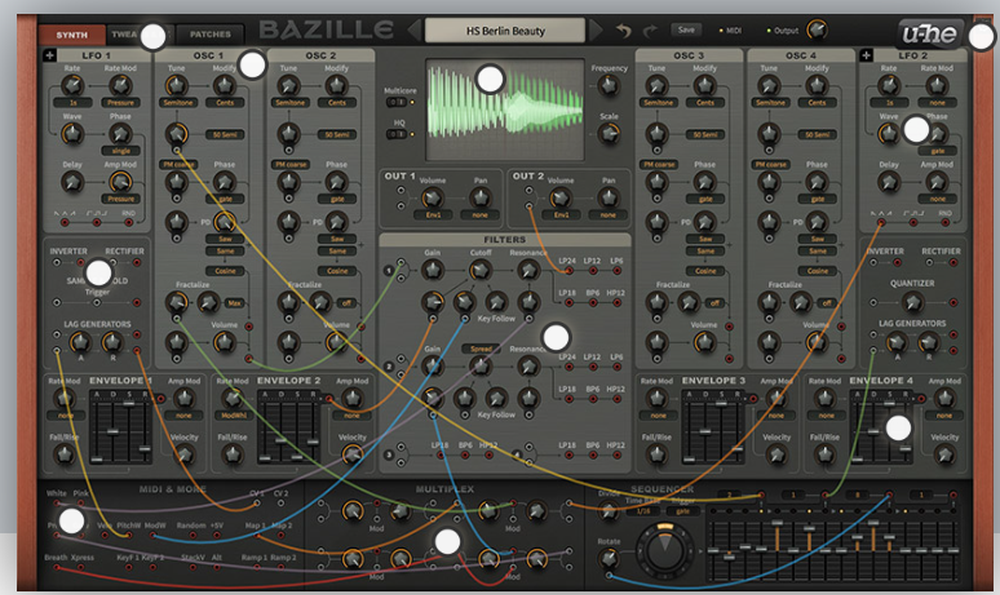Open OSC 1 Fractalize 'Max' dropdown
This screenshot has width=1000, height=595.
click(234, 303)
